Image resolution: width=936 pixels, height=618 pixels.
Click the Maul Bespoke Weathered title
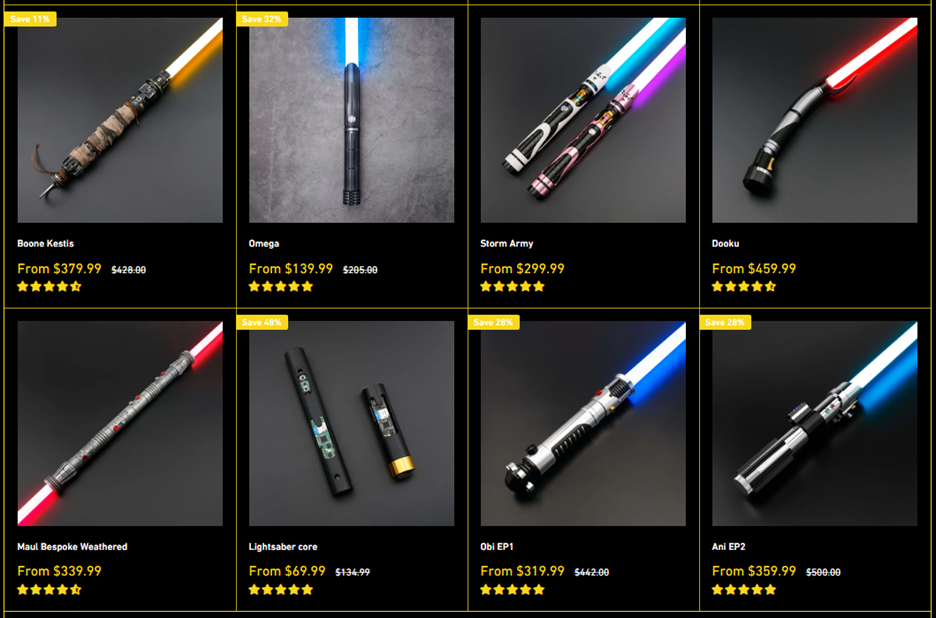click(72, 547)
